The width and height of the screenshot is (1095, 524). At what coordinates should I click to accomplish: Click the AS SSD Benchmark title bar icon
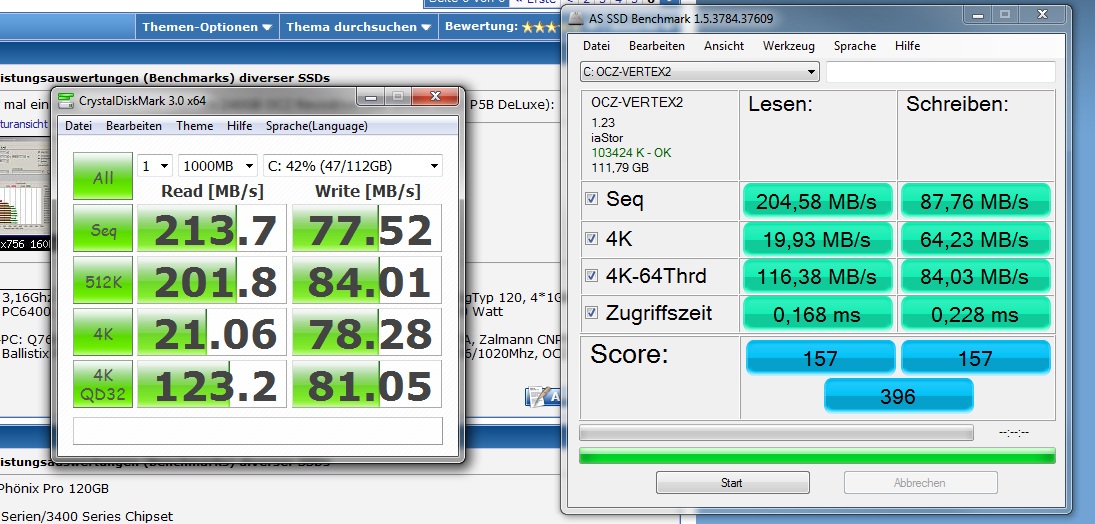575,19
